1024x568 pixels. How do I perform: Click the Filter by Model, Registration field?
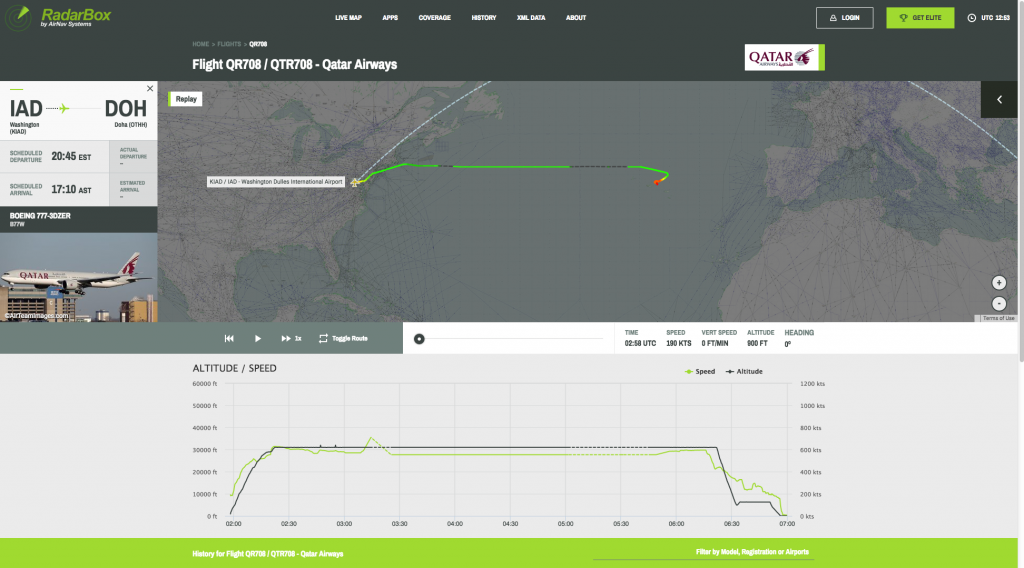click(x=703, y=552)
